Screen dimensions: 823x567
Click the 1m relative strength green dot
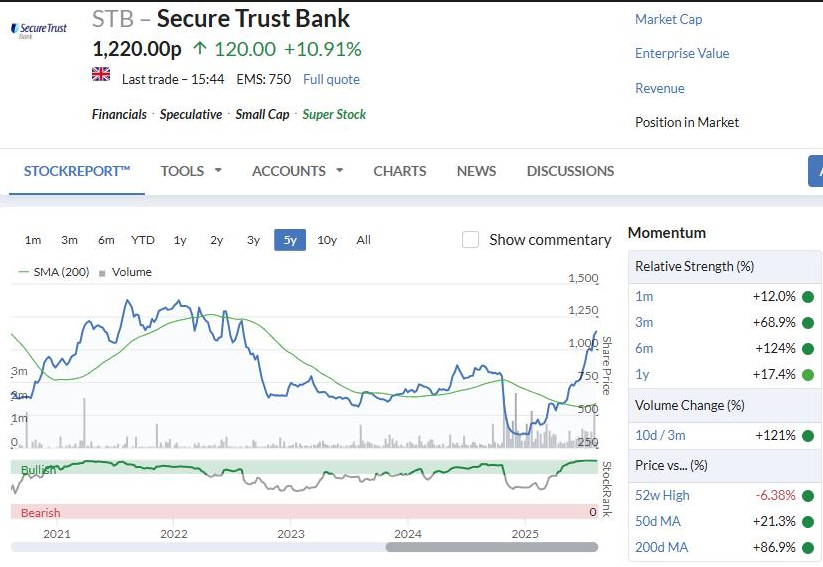(808, 297)
